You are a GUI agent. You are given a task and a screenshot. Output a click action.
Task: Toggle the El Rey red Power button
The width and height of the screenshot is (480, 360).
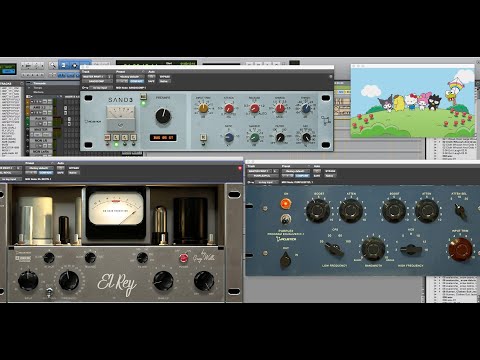click(183, 258)
